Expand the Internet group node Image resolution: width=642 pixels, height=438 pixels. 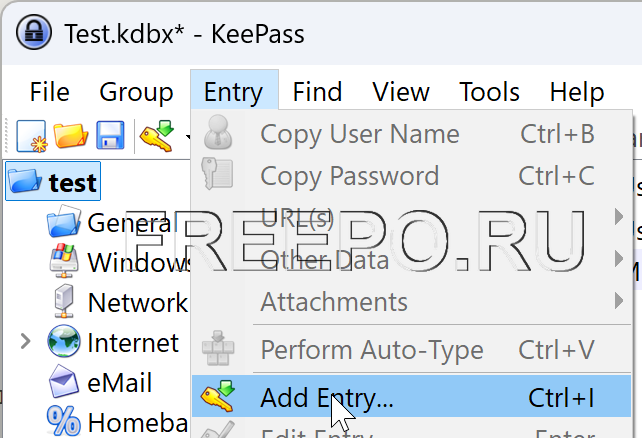pyautogui.click(x=25, y=341)
